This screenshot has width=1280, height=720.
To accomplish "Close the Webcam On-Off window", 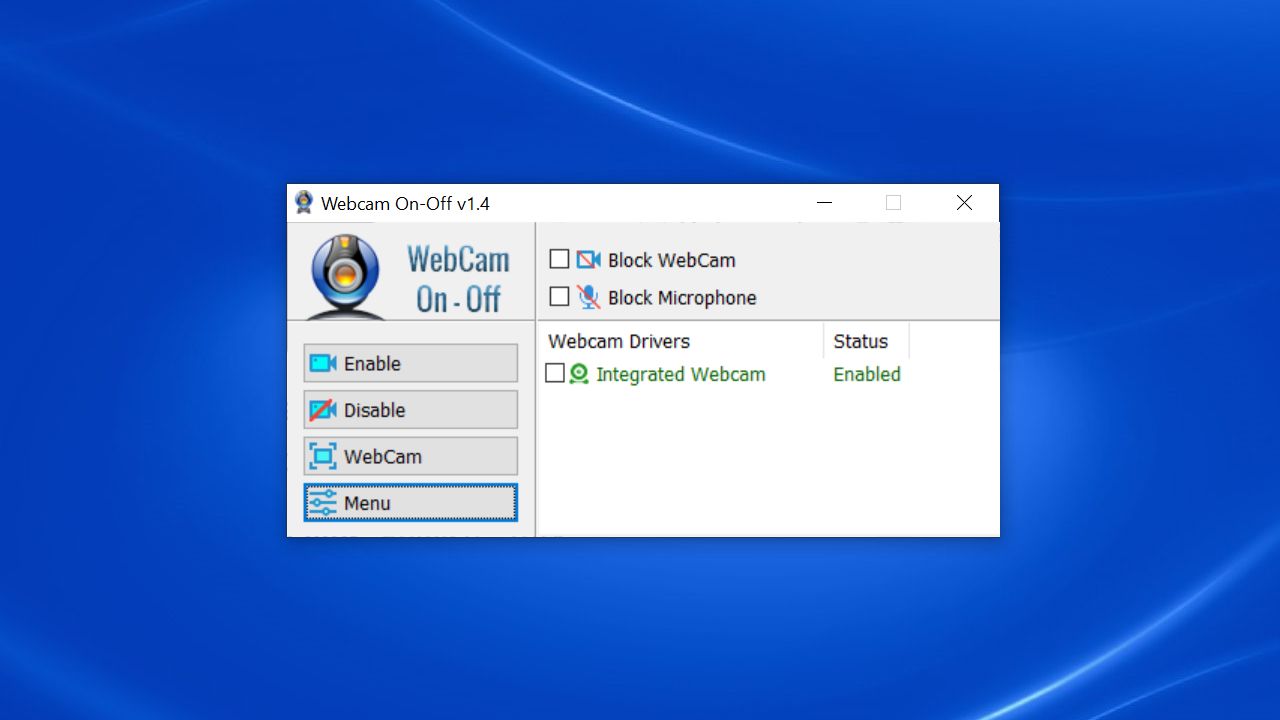I will click(964, 203).
